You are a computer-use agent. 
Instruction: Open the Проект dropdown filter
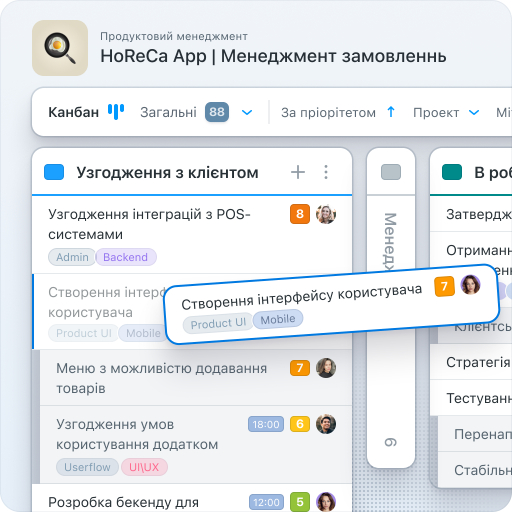446,113
